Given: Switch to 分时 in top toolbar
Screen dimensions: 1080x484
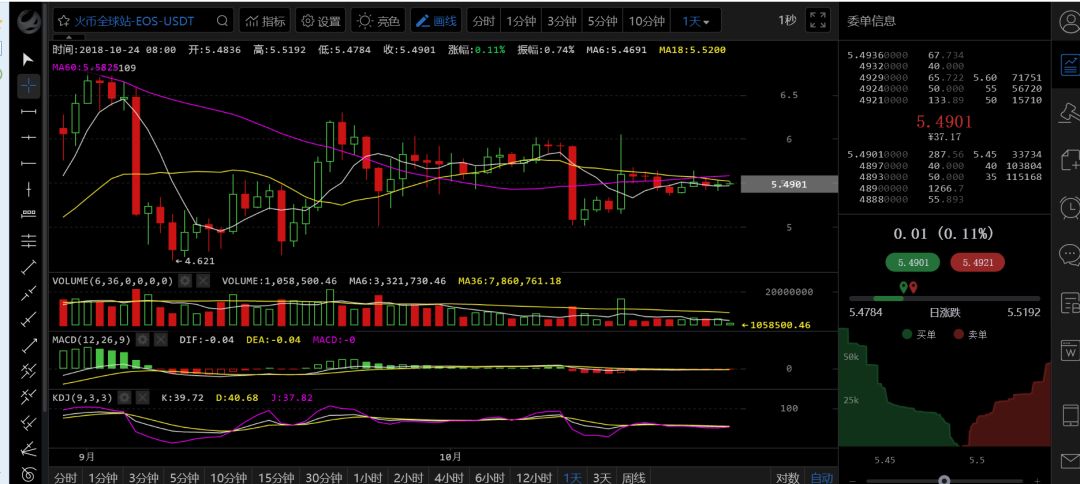Looking at the screenshot, I should pyautogui.click(x=483, y=21).
